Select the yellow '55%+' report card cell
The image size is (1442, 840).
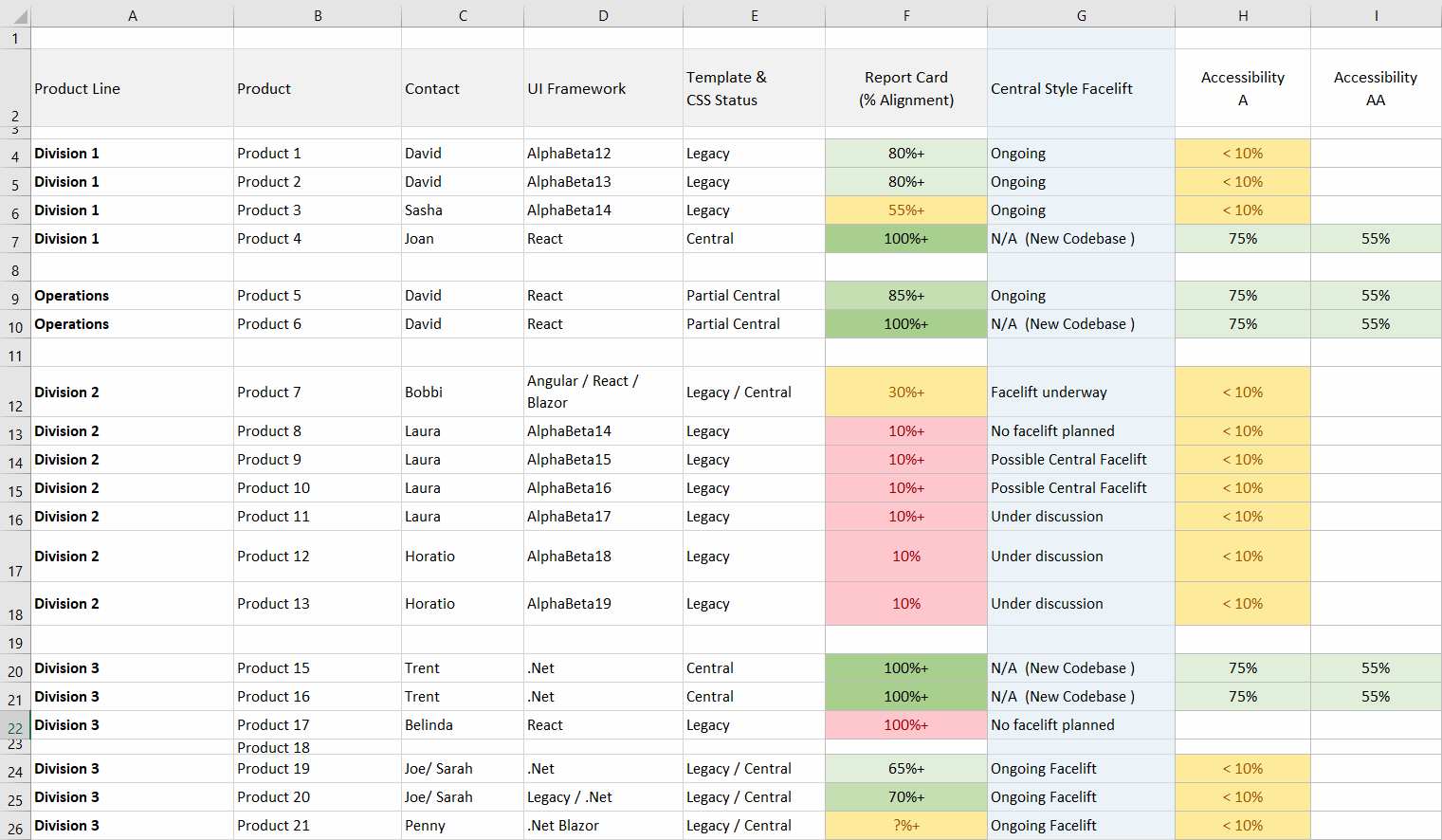[x=906, y=210]
